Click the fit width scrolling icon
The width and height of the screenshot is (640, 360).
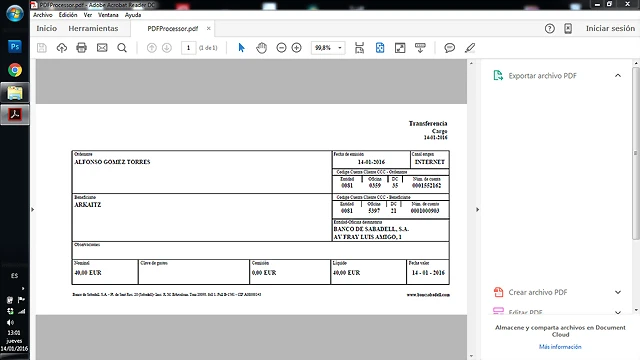pyautogui.click(x=359, y=48)
